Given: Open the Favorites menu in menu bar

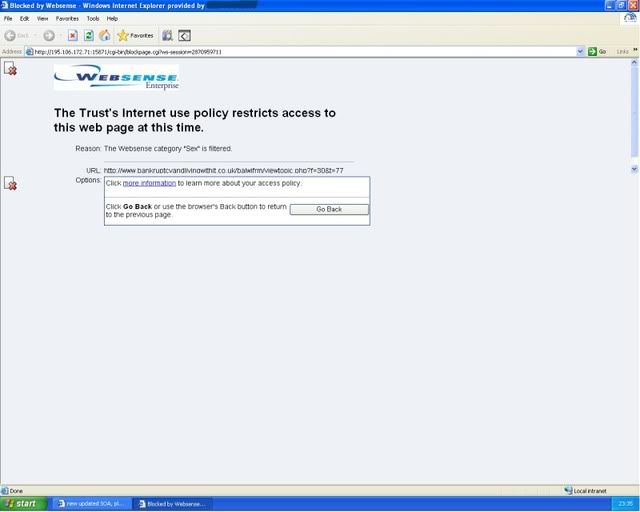Looking at the screenshot, I should [67, 18].
